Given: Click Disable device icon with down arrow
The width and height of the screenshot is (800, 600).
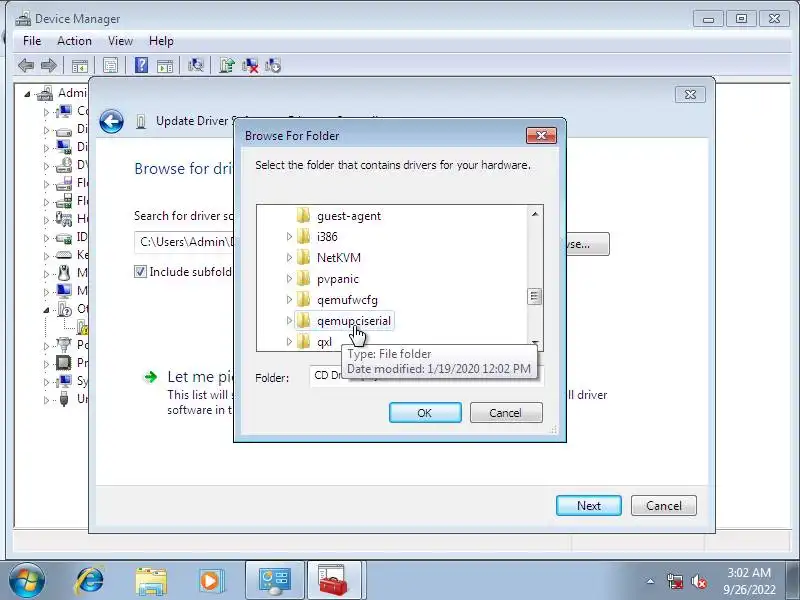Looking at the screenshot, I should point(273,65).
